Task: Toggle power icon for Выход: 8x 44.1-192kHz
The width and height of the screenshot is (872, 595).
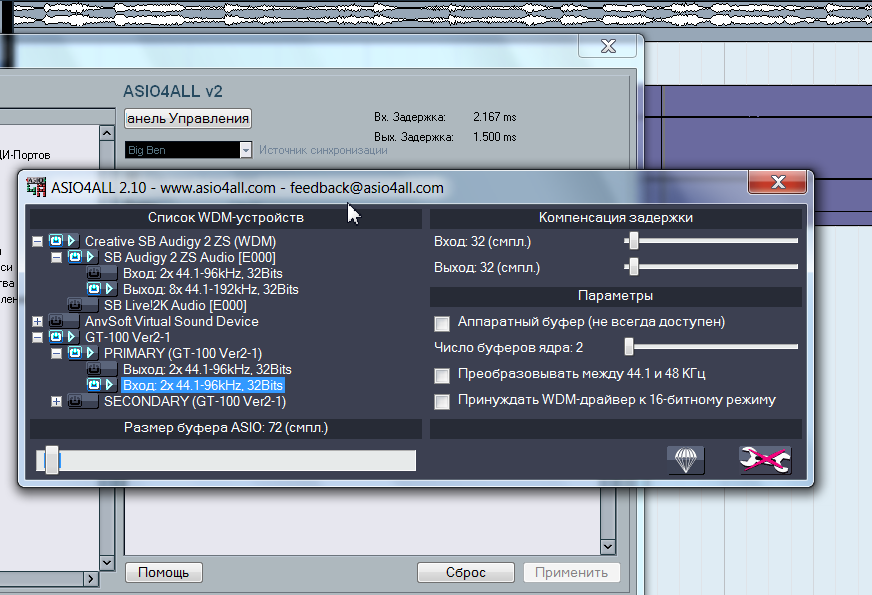Action: point(94,289)
